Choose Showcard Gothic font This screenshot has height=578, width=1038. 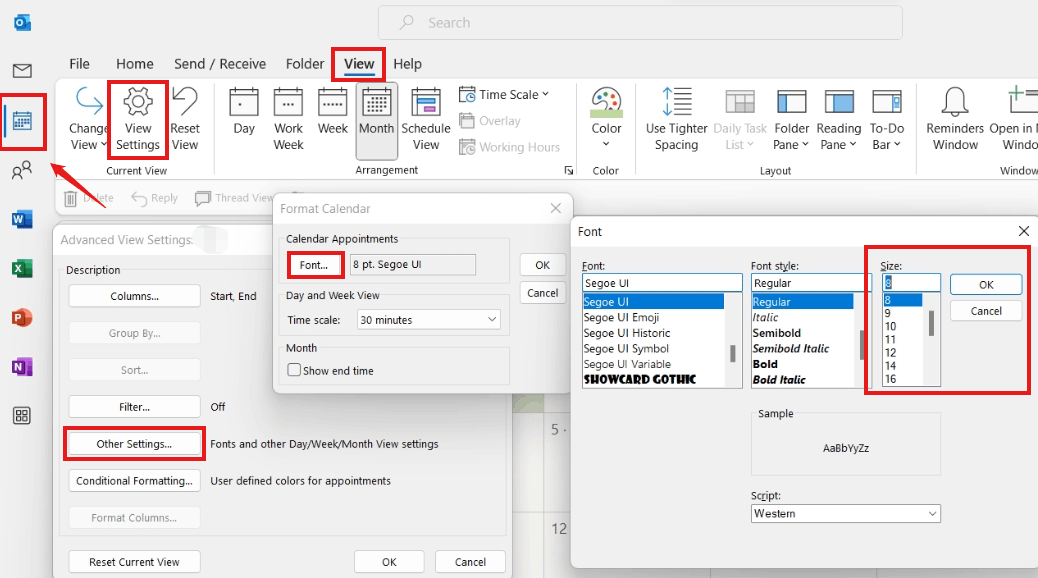pyautogui.click(x=639, y=379)
